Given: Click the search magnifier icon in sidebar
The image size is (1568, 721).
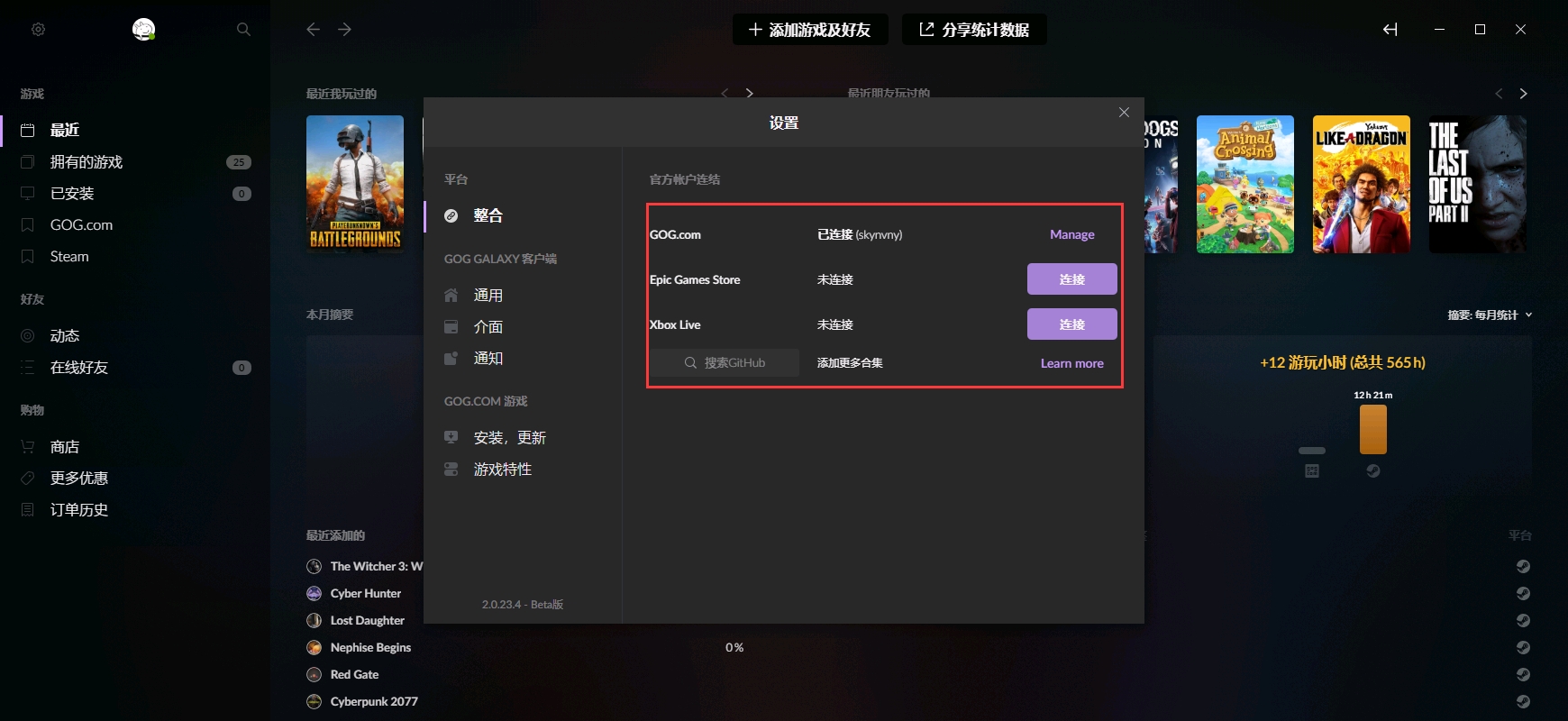Looking at the screenshot, I should [243, 30].
